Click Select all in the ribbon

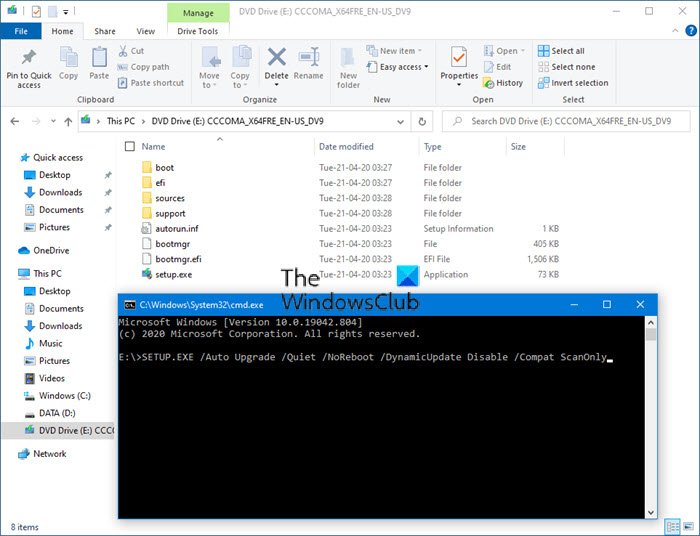coord(561,51)
